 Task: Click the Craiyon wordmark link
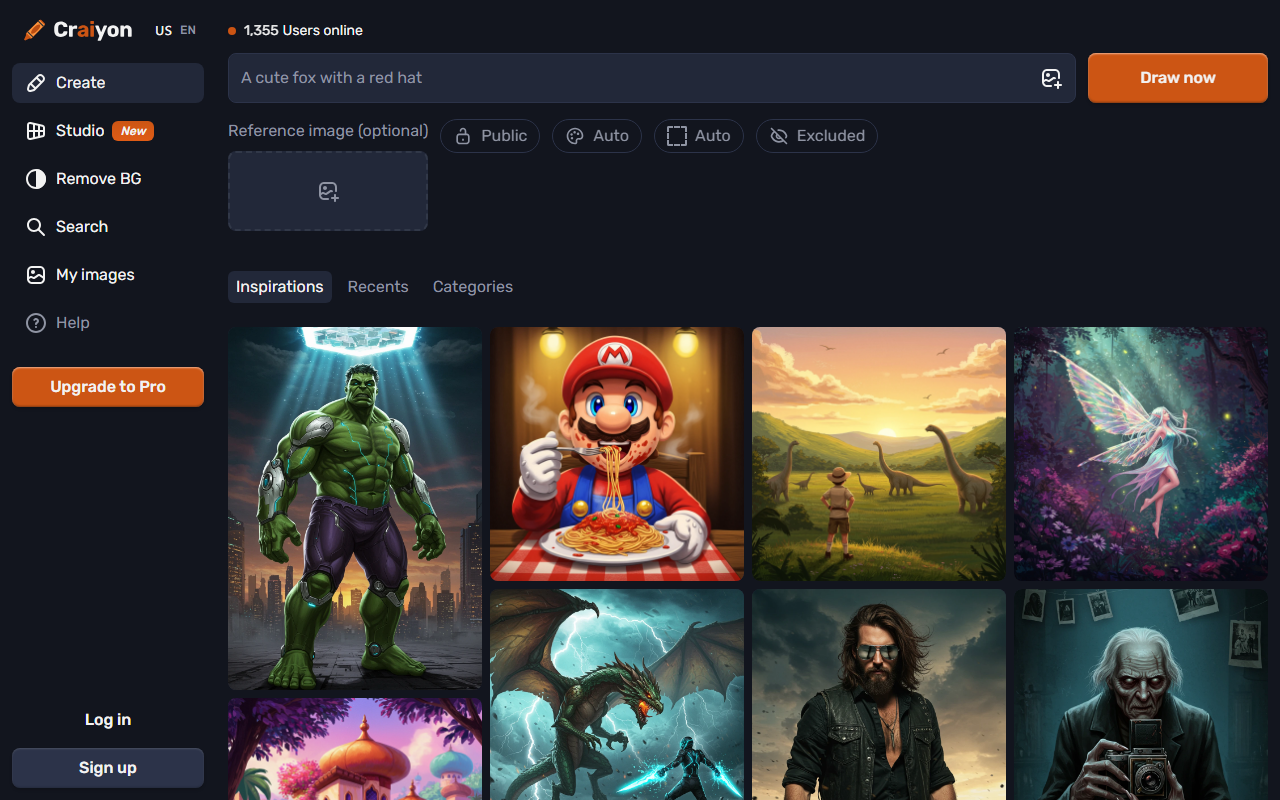[x=93, y=30]
